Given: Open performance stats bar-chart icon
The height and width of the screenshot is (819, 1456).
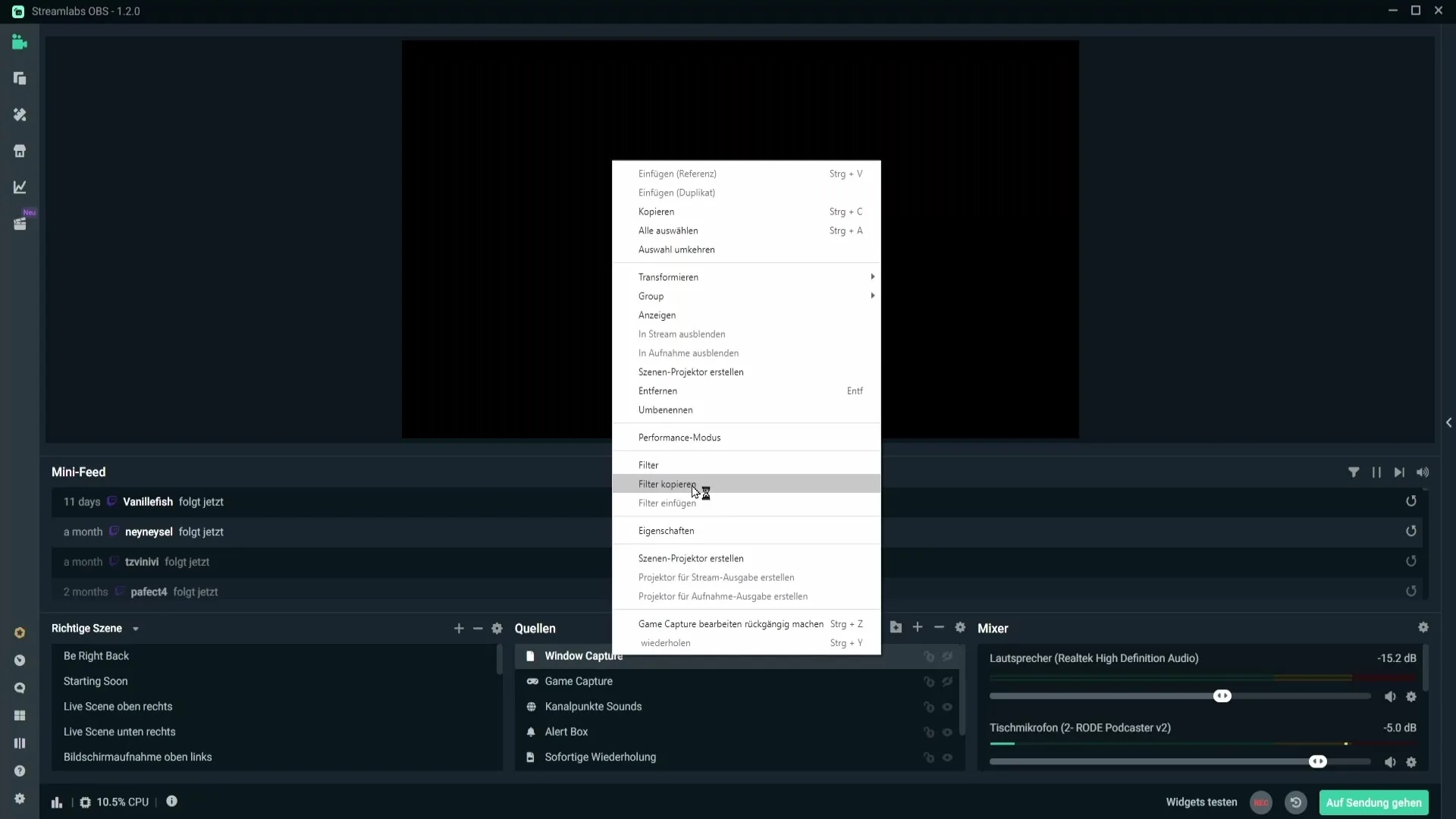Looking at the screenshot, I should pyautogui.click(x=57, y=802).
